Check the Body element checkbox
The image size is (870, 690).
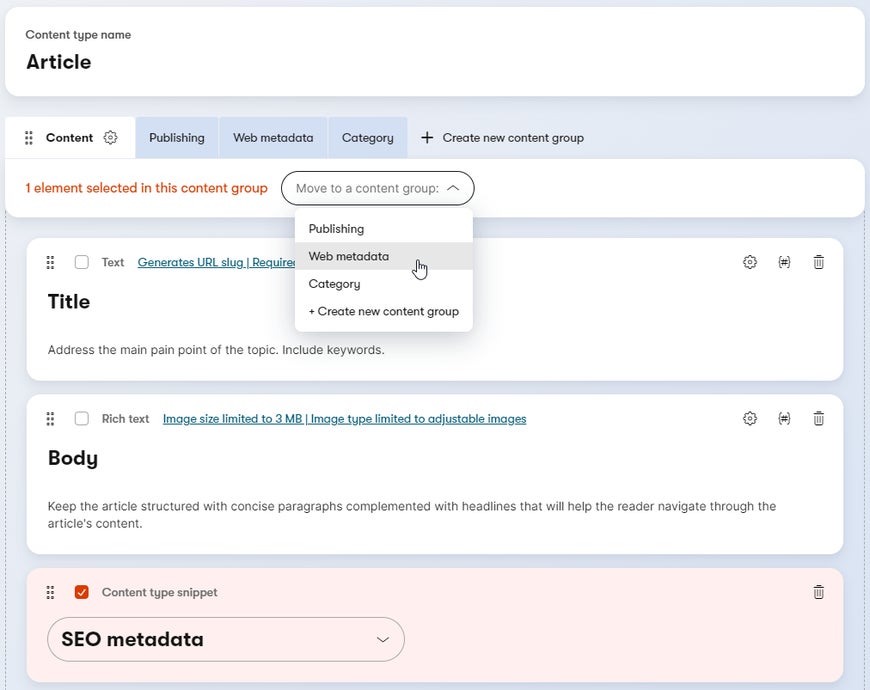click(82, 418)
